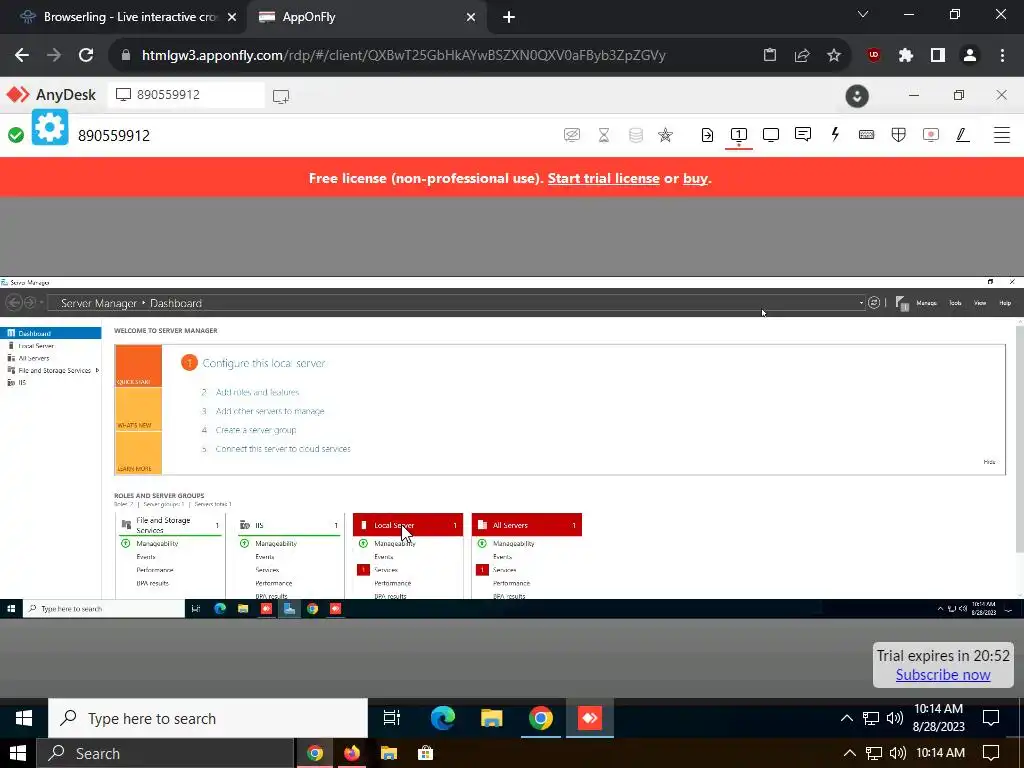Click Server Manager back navigation arrow

coord(14,302)
